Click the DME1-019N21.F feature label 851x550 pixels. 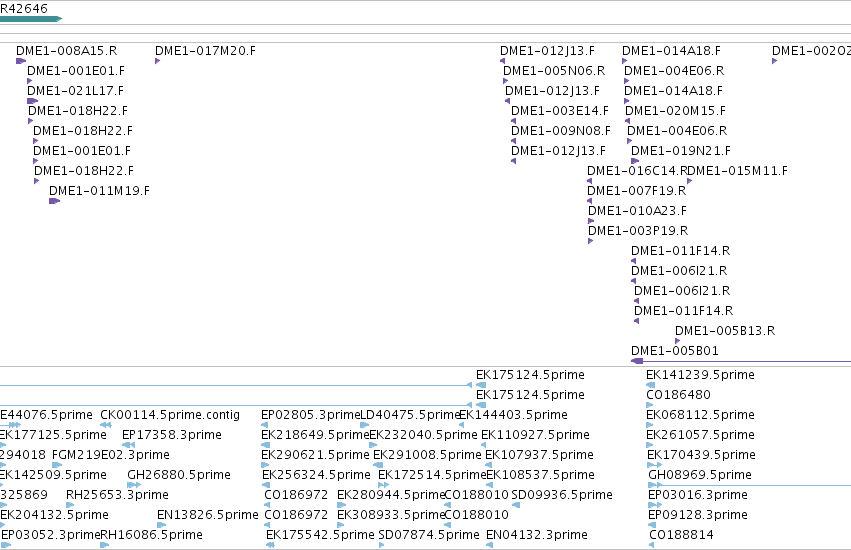point(681,151)
